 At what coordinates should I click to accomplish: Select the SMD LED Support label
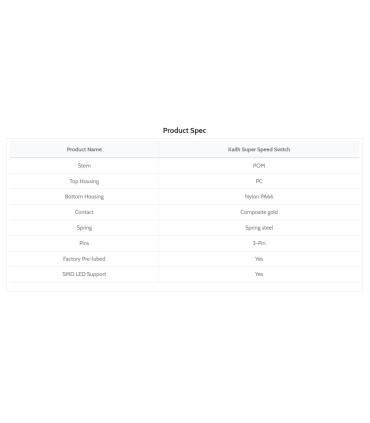tap(84, 274)
